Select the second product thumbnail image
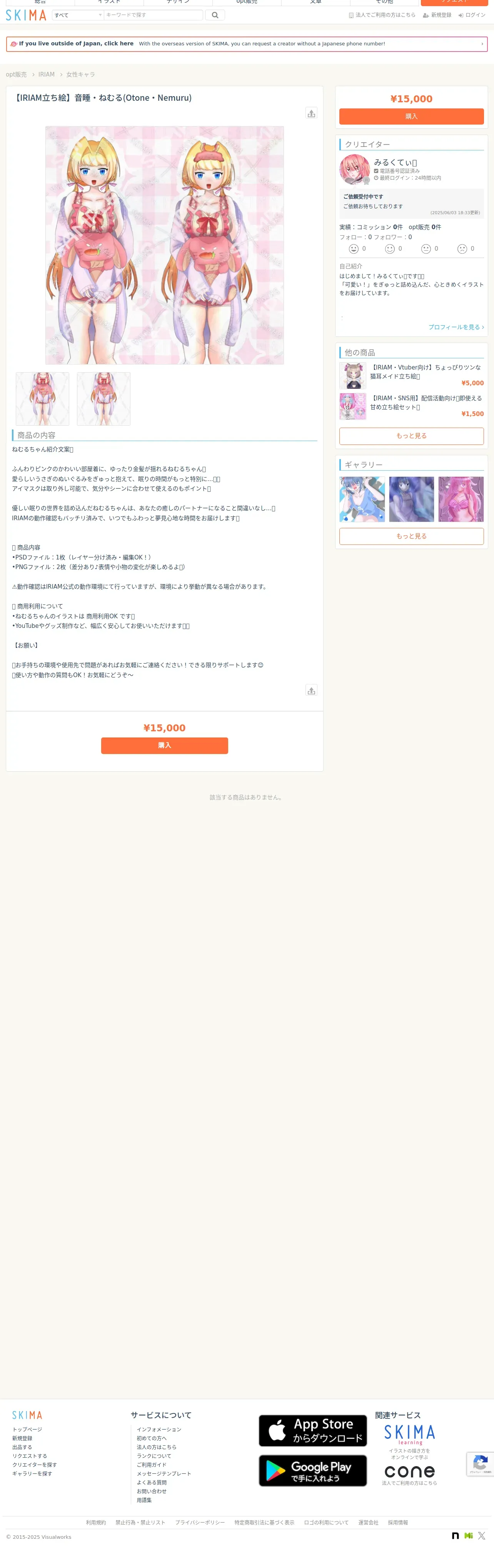Screen dimensions: 494x1568 coord(103,399)
